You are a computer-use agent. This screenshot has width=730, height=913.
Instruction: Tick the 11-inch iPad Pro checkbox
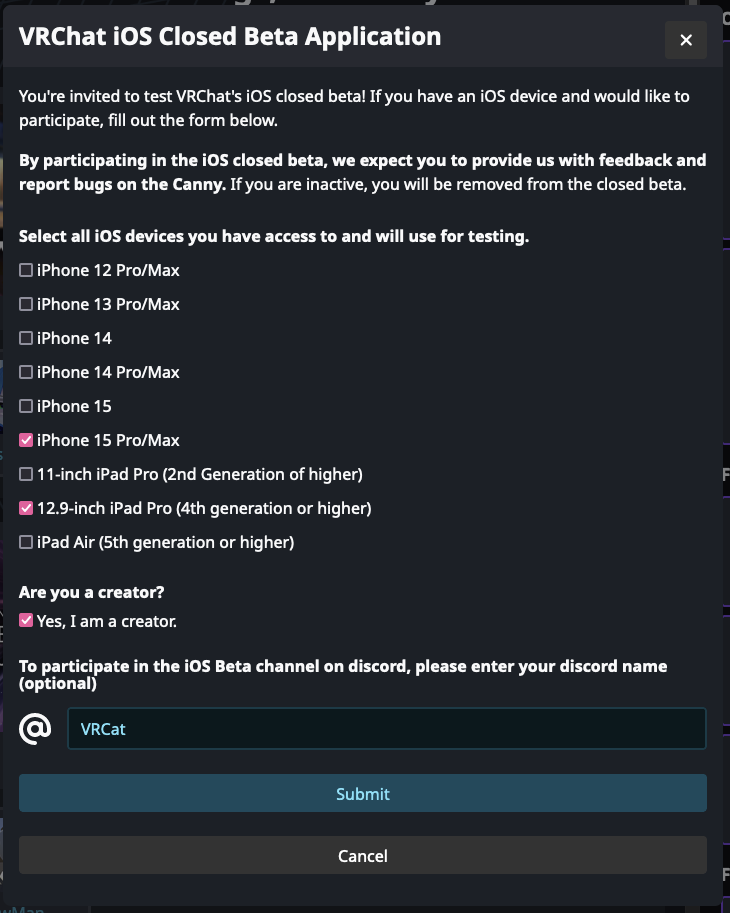26,474
